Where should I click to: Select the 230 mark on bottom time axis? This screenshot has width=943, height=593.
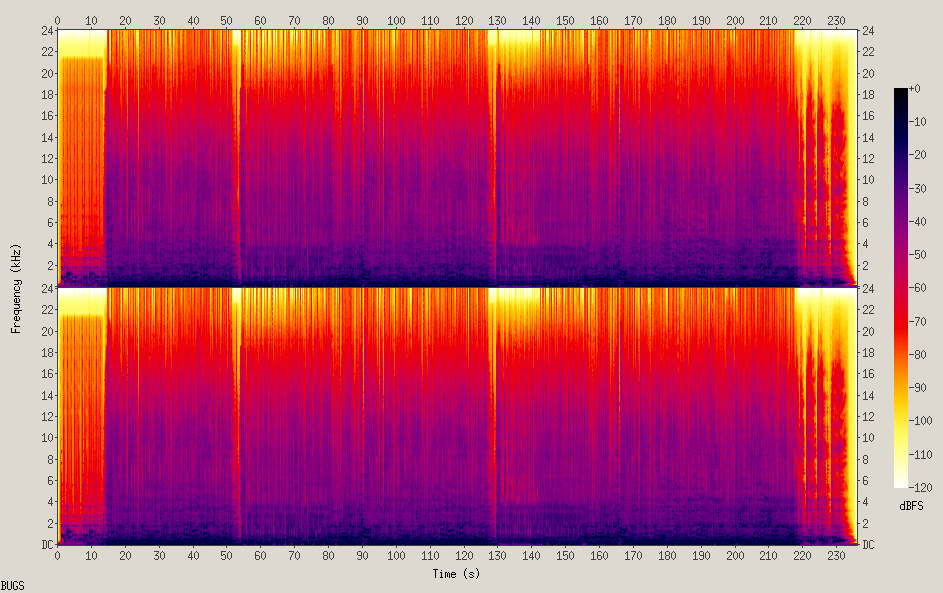point(838,556)
